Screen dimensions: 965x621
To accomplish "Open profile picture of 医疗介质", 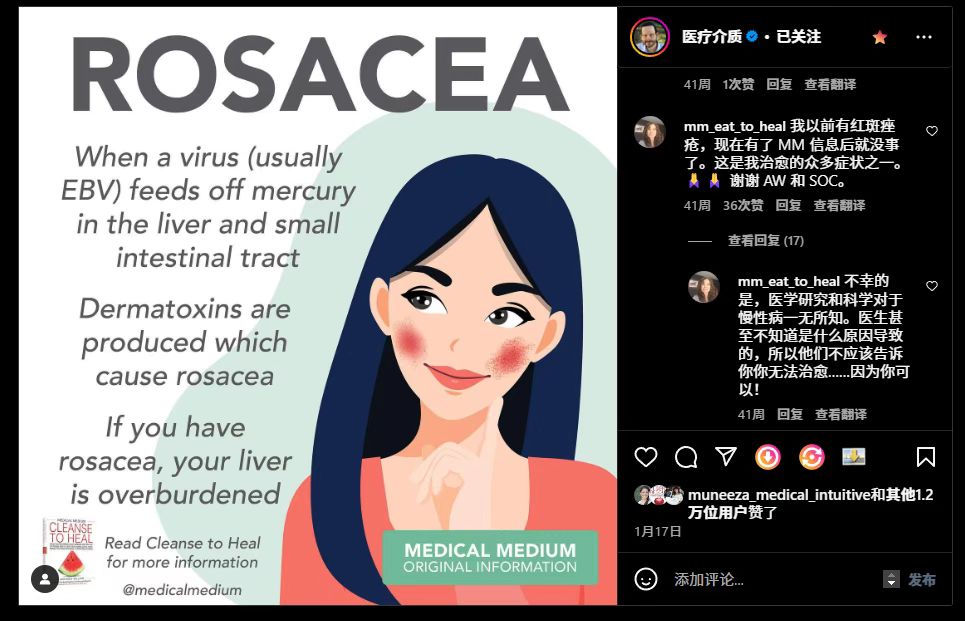I will pyautogui.click(x=649, y=37).
